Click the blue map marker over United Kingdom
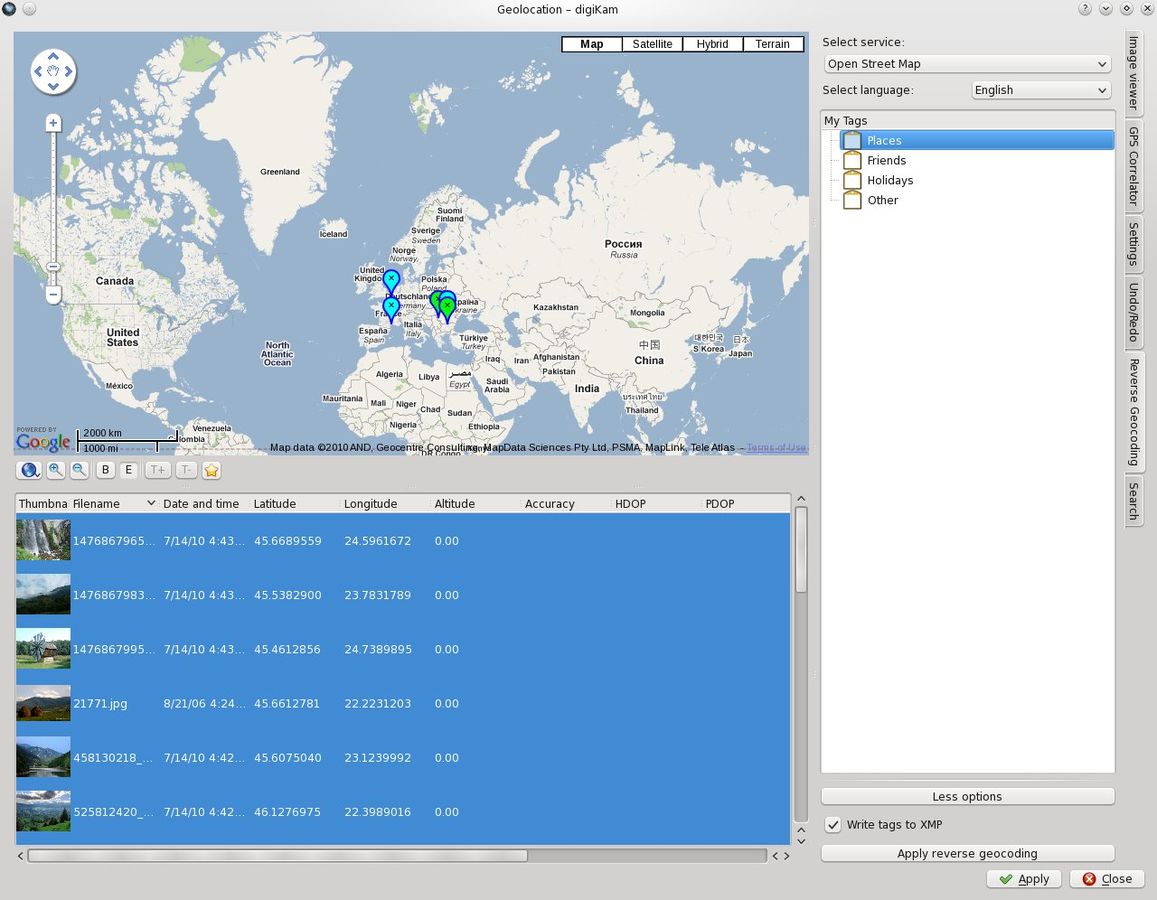Screen dimensions: 1157x900 (x=391, y=279)
